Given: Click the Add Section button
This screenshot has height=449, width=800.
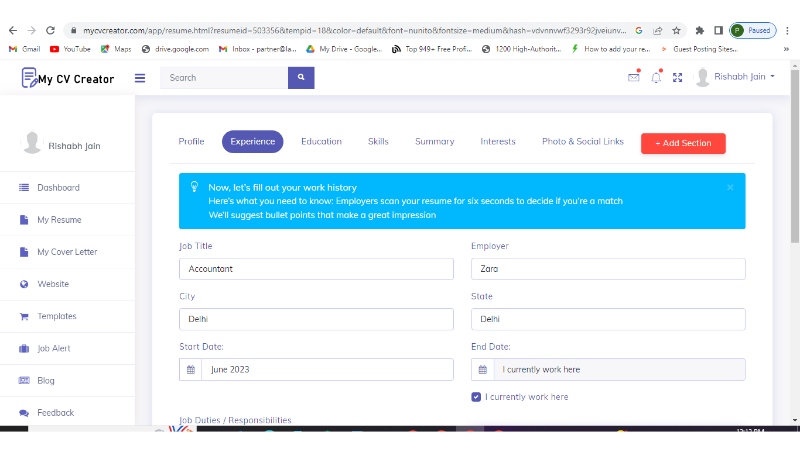Looking at the screenshot, I should tap(683, 143).
